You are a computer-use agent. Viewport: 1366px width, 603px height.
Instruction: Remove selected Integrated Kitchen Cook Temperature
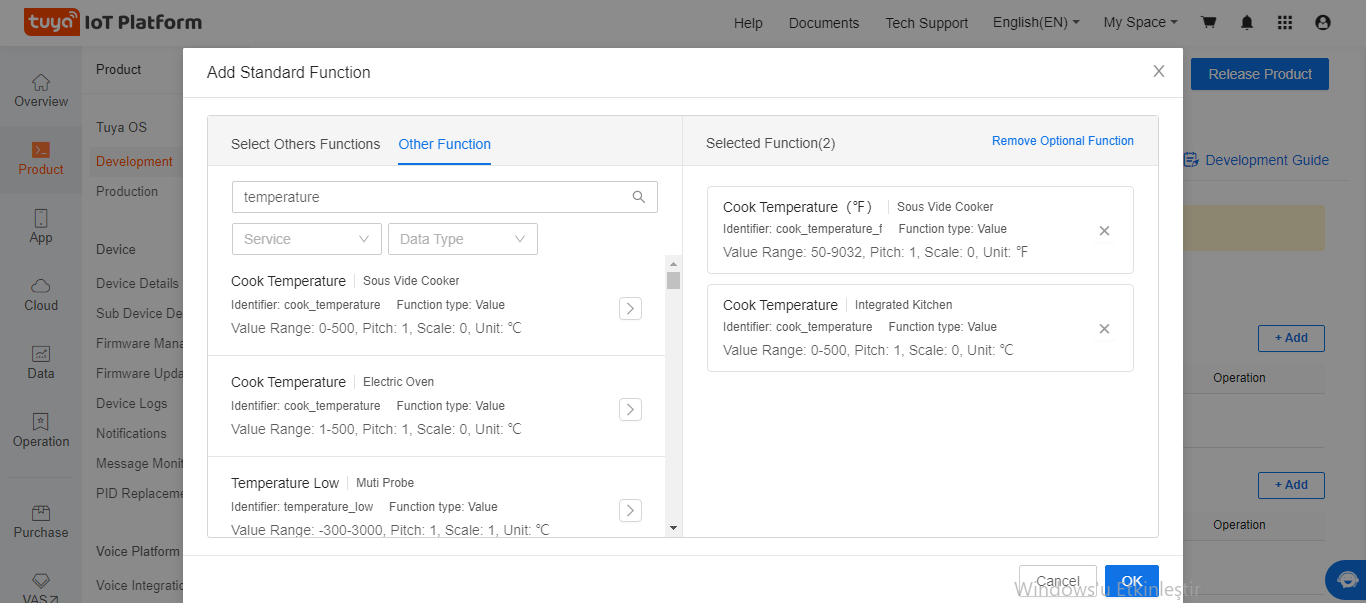click(x=1104, y=329)
